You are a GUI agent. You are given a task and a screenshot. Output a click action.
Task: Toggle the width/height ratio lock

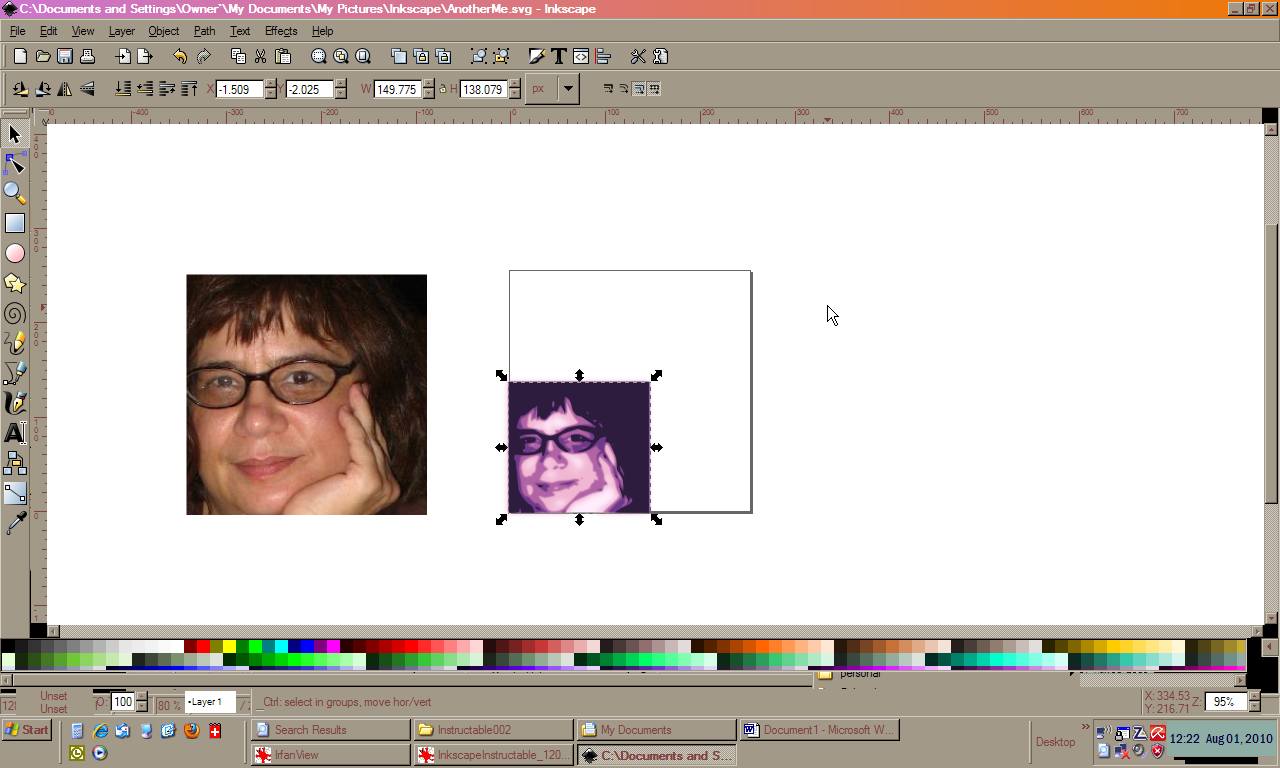442,89
